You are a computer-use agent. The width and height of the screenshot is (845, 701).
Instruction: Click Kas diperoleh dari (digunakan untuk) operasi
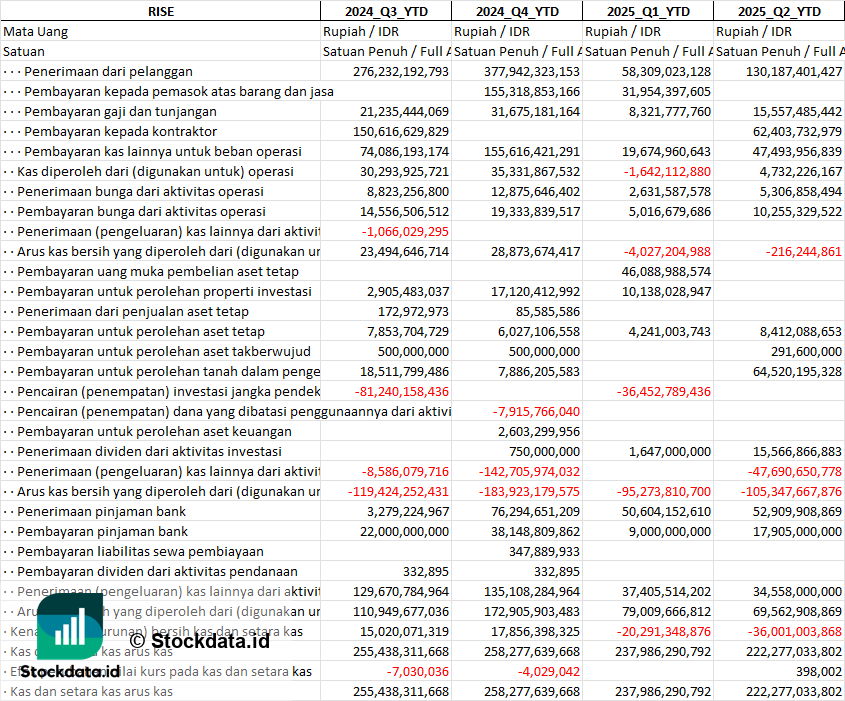[x=155, y=171]
